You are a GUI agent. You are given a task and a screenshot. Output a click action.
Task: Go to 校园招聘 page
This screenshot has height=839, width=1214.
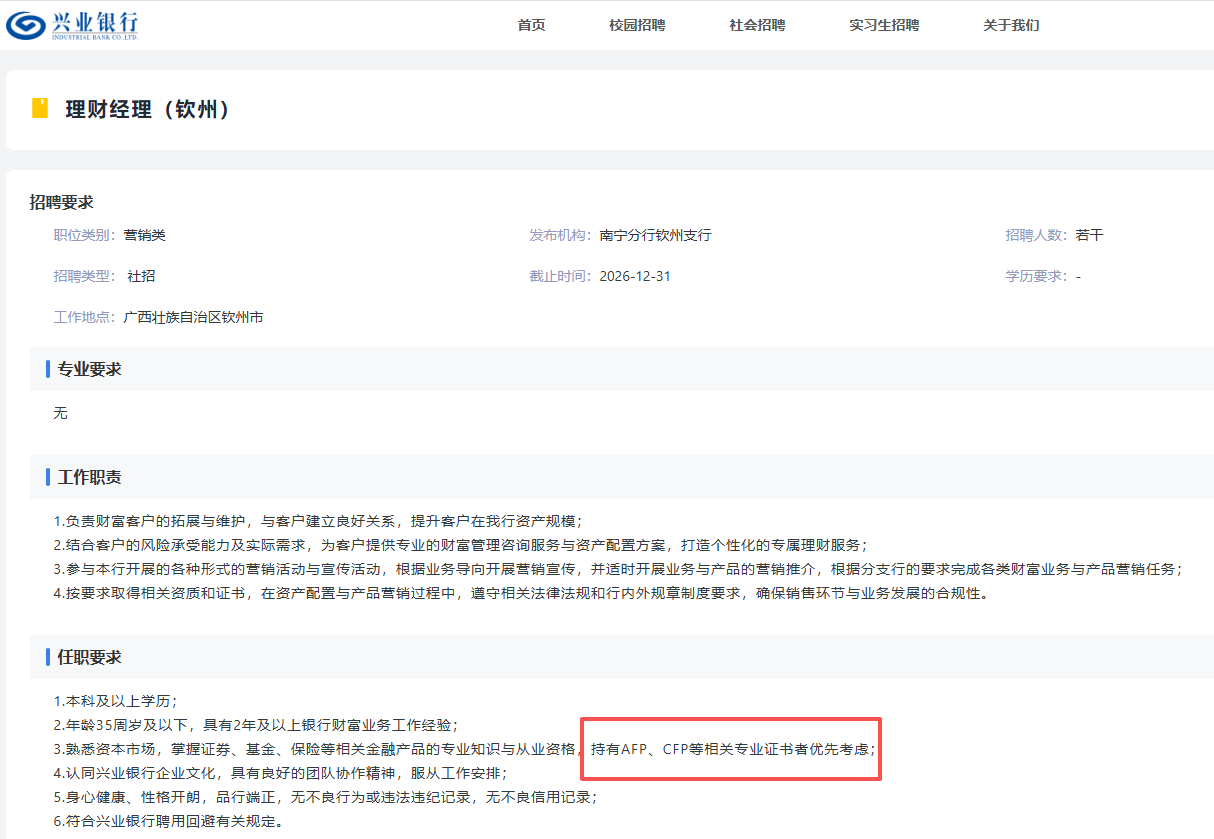pyautogui.click(x=637, y=25)
